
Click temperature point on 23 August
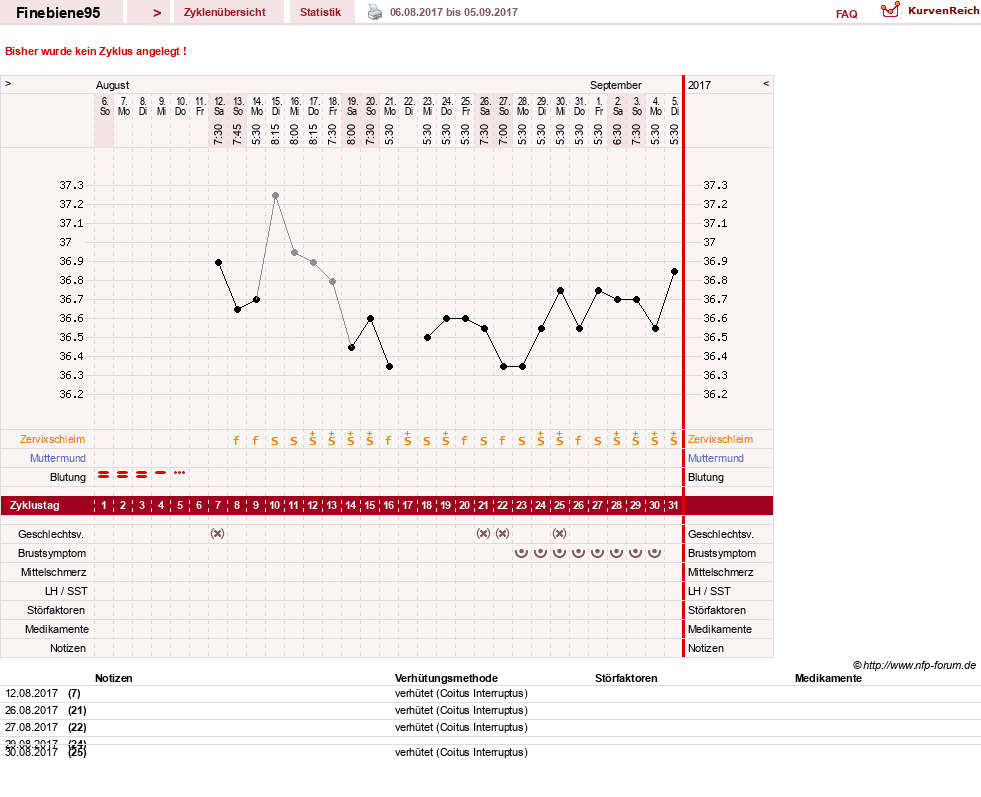pos(427,337)
